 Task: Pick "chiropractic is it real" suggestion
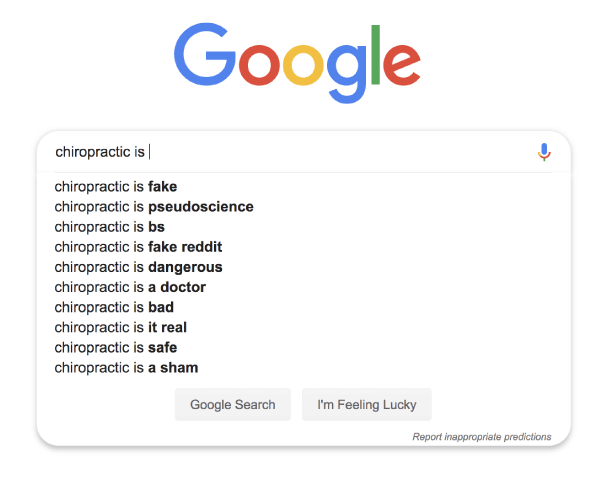[x=121, y=327]
